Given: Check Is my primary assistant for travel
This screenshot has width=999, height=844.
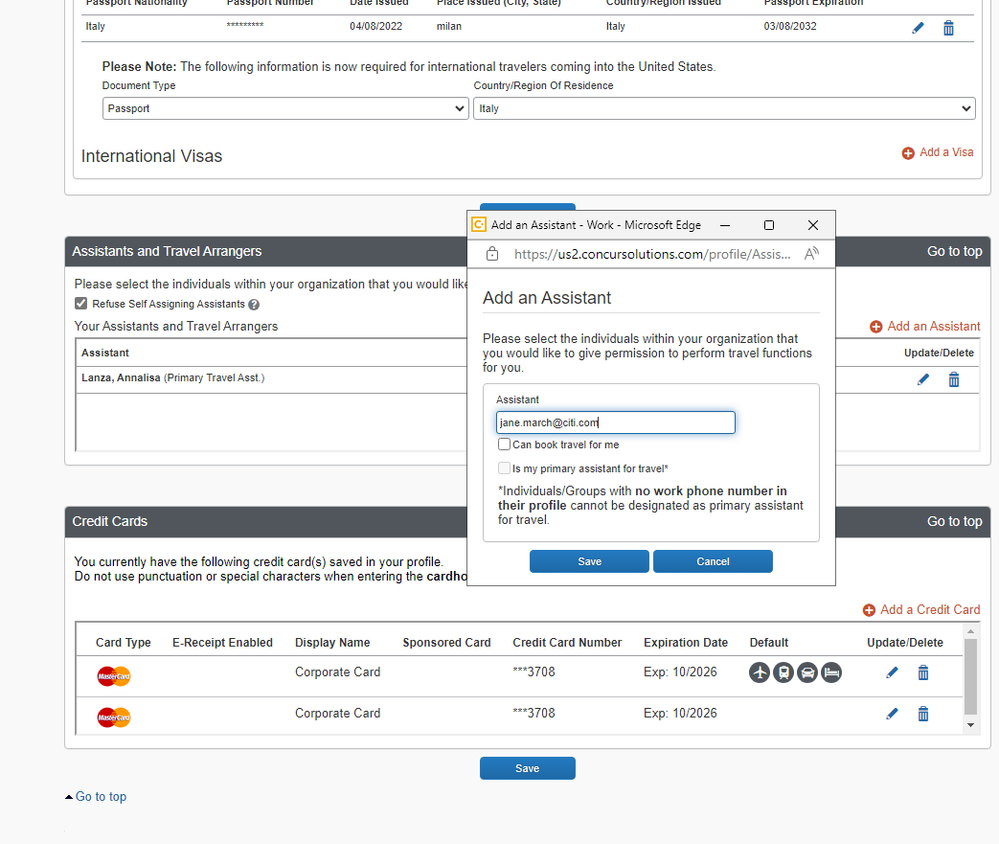Looking at the screenshot, I should (504, 468).
